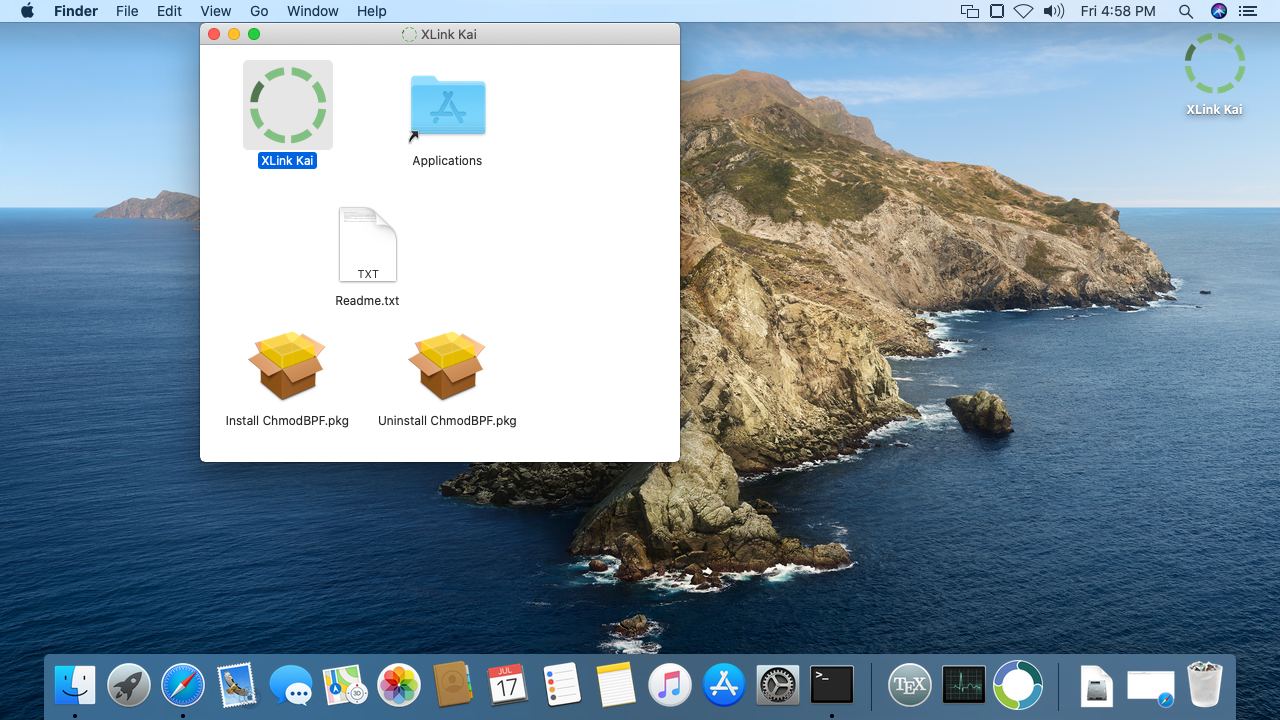Click the menu bar clock Fri 4:58 PM
The image size is (1280, 720).
point(1118,11)
